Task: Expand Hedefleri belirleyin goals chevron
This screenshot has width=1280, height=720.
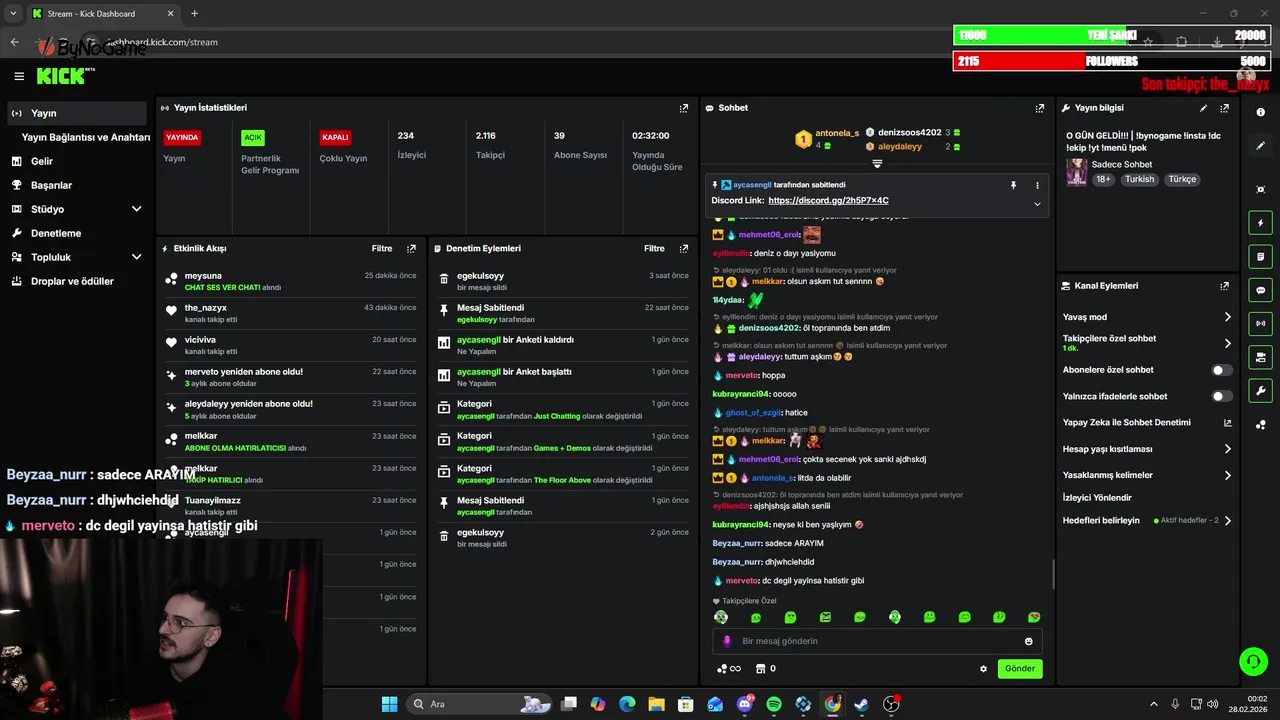Action: [x=1228, y=520]
